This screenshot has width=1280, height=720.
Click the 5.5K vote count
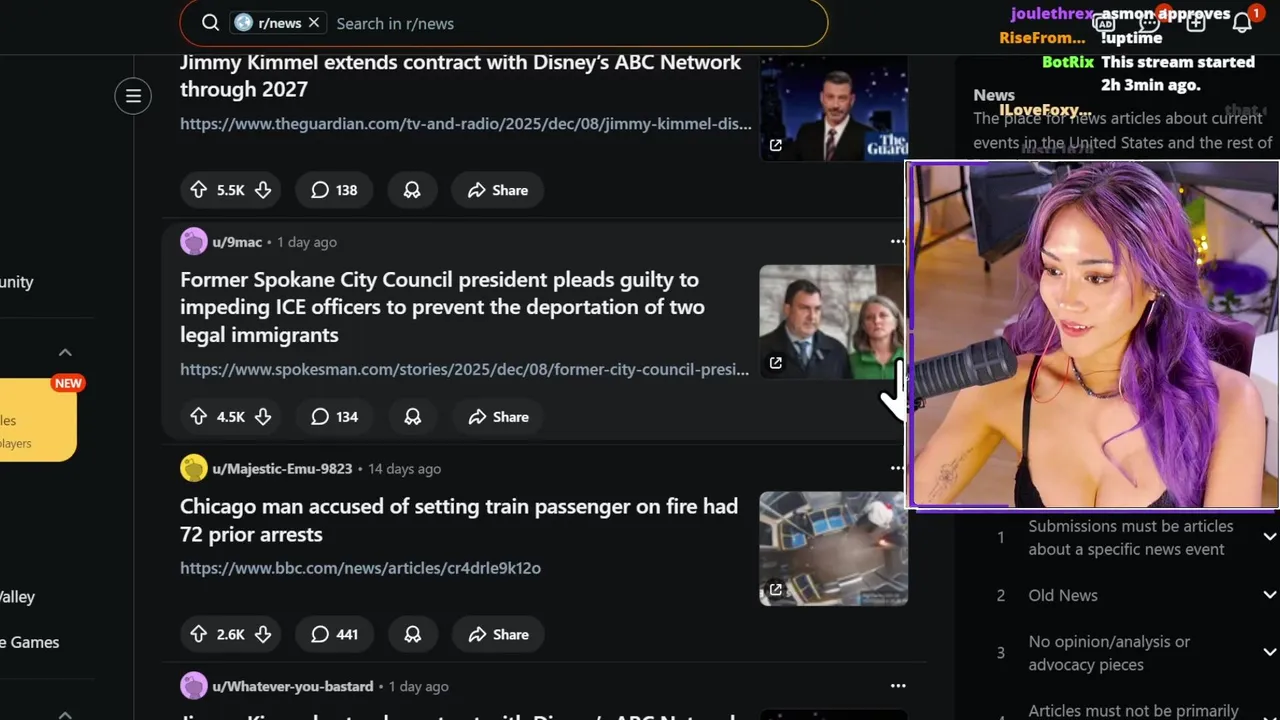click(231, 190)
